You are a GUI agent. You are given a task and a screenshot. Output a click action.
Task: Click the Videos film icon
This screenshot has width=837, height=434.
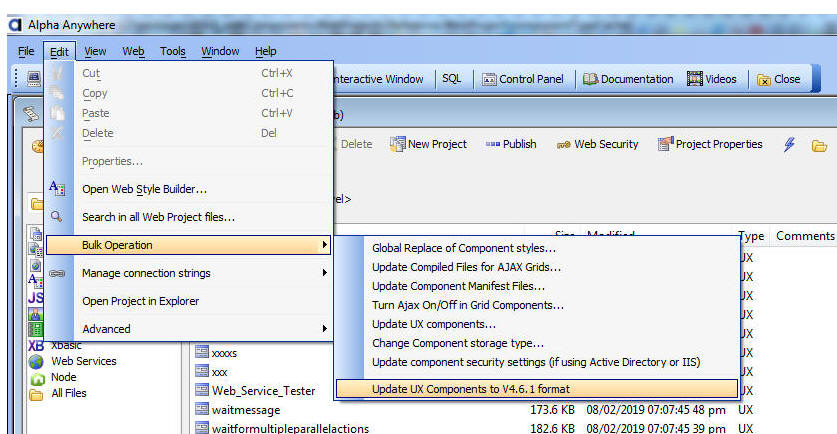pos(694,79)
